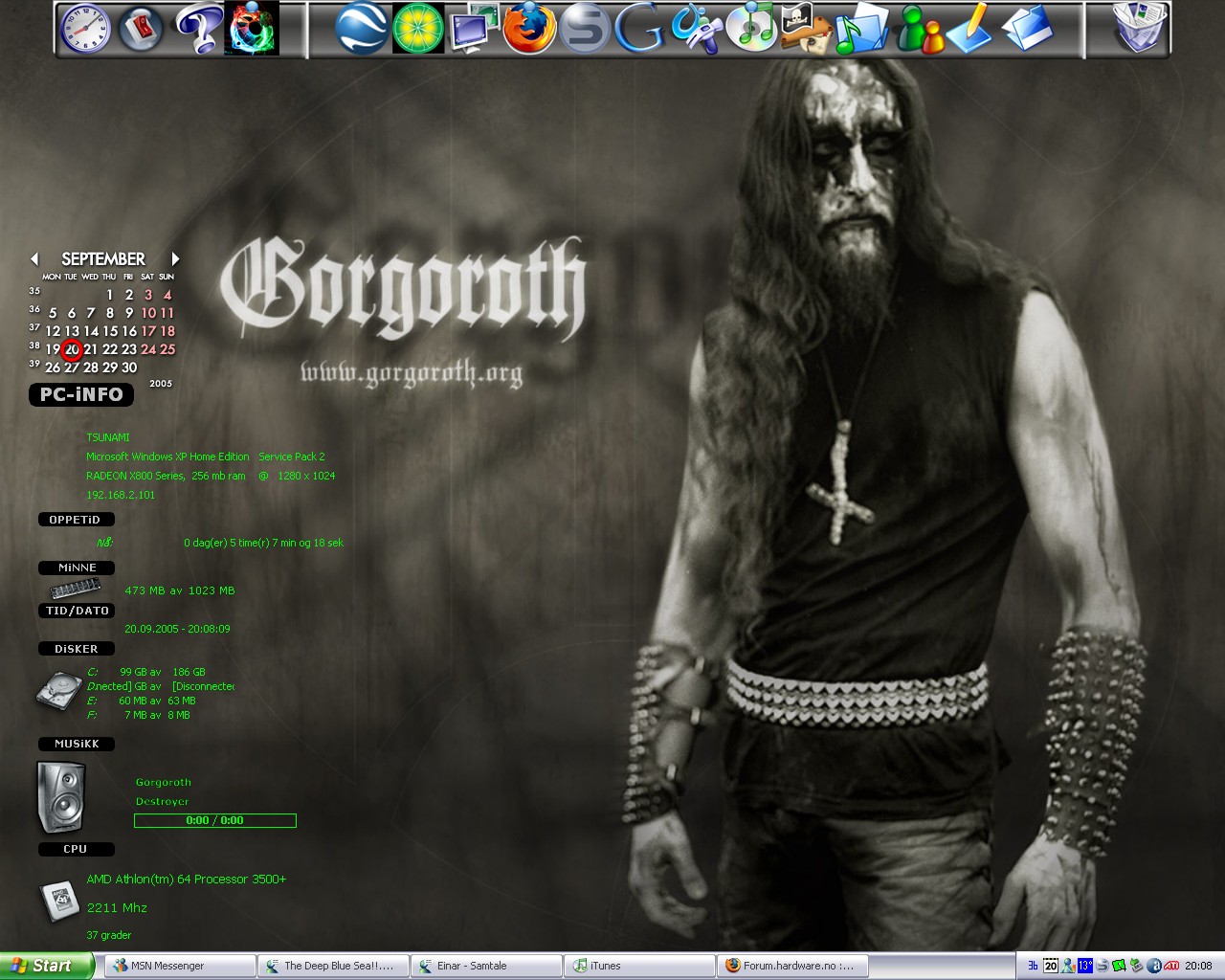Launch iTunes CD icon in the dock
Image resolution: width=1225 pixels, height=980 pixels.
(751, 29)
